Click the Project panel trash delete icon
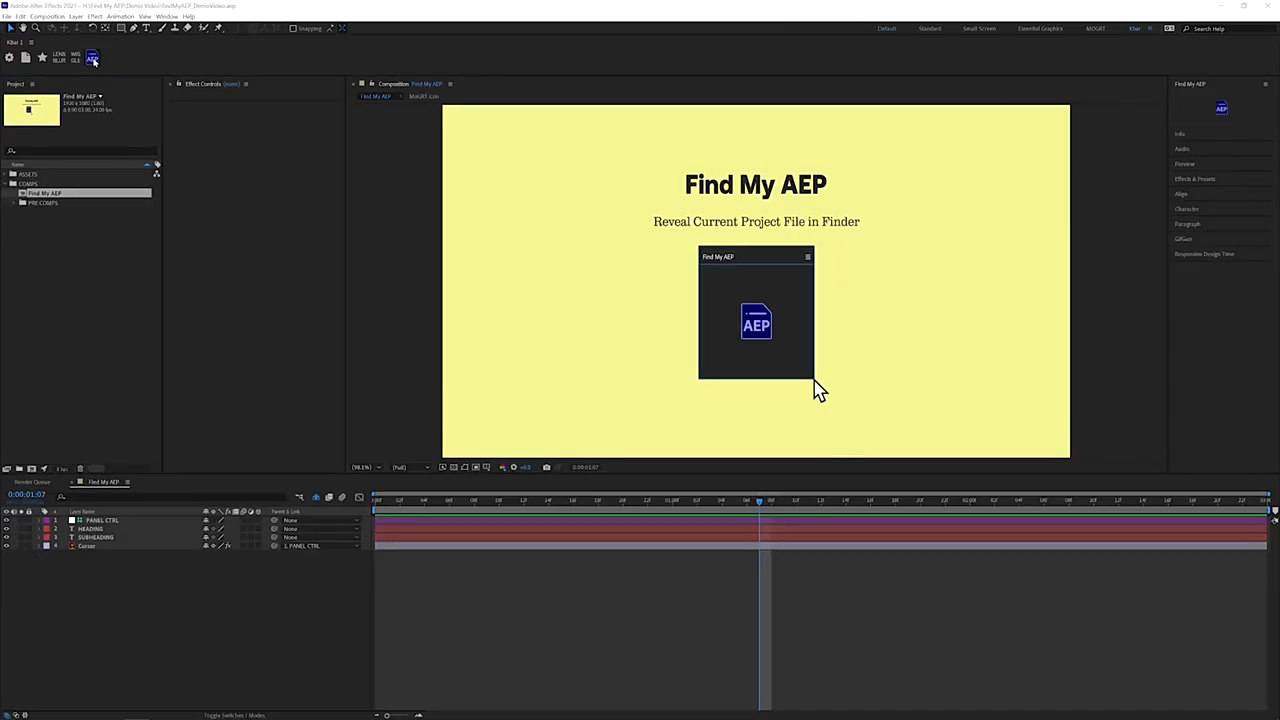The height and width of the screenshot is (720, 1280). (x=80, y=469)
